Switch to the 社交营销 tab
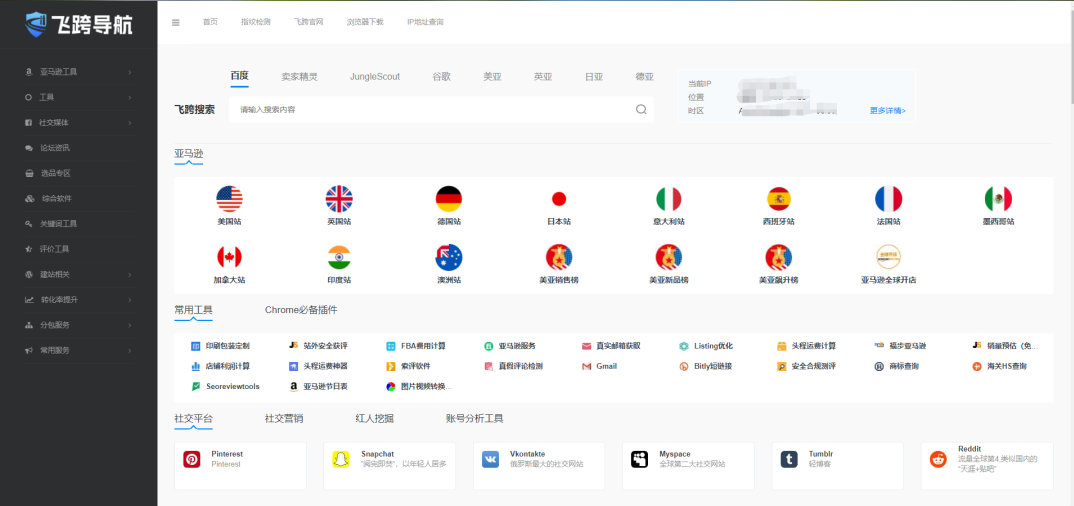Screen dimensions: 1074x506 click(x=284, y=418)
